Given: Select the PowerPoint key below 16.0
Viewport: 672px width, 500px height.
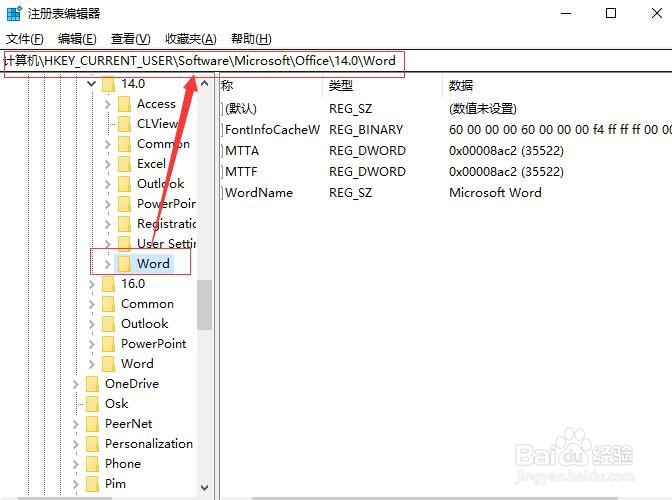Looking at the screenshot, I should coord(153,344).
